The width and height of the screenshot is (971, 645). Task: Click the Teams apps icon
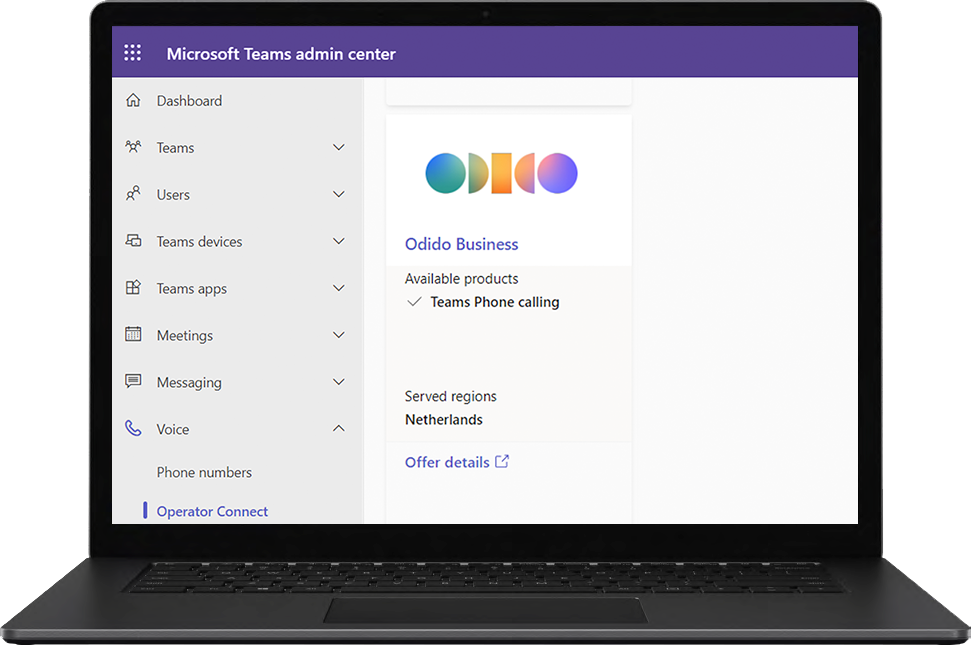[x=133, y=287]
